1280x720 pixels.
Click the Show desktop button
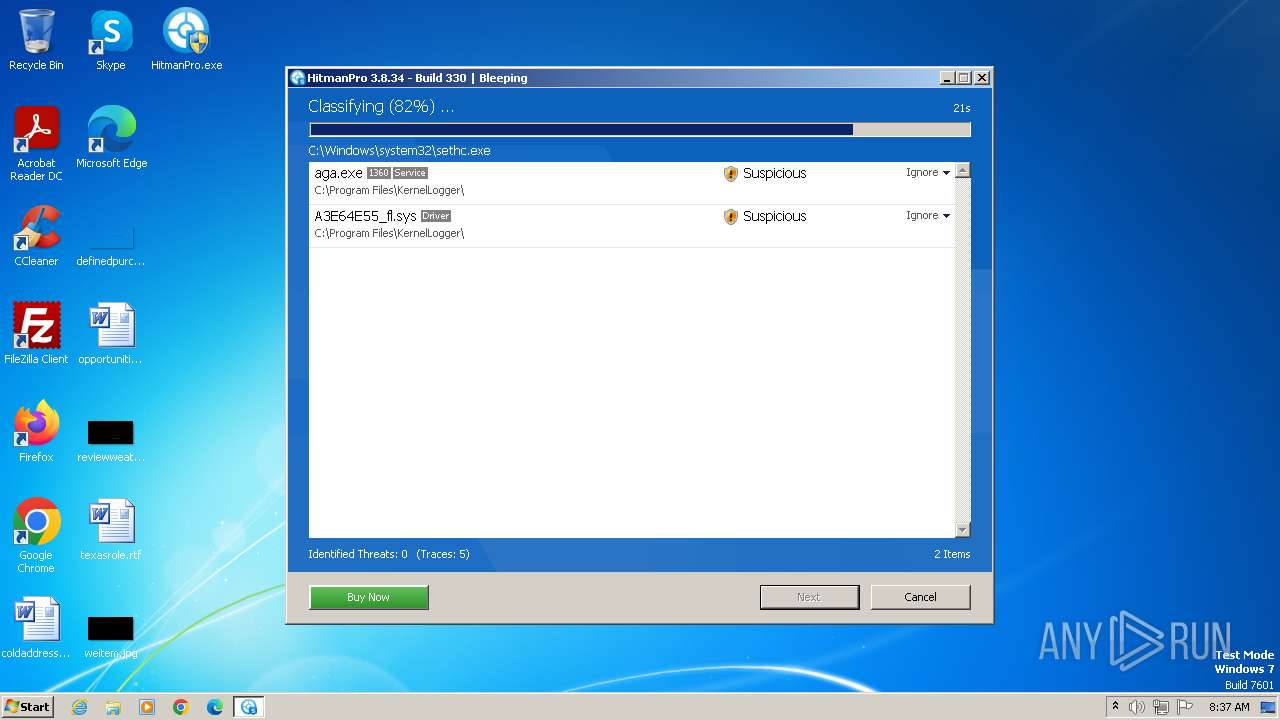tap(1269, 707)
